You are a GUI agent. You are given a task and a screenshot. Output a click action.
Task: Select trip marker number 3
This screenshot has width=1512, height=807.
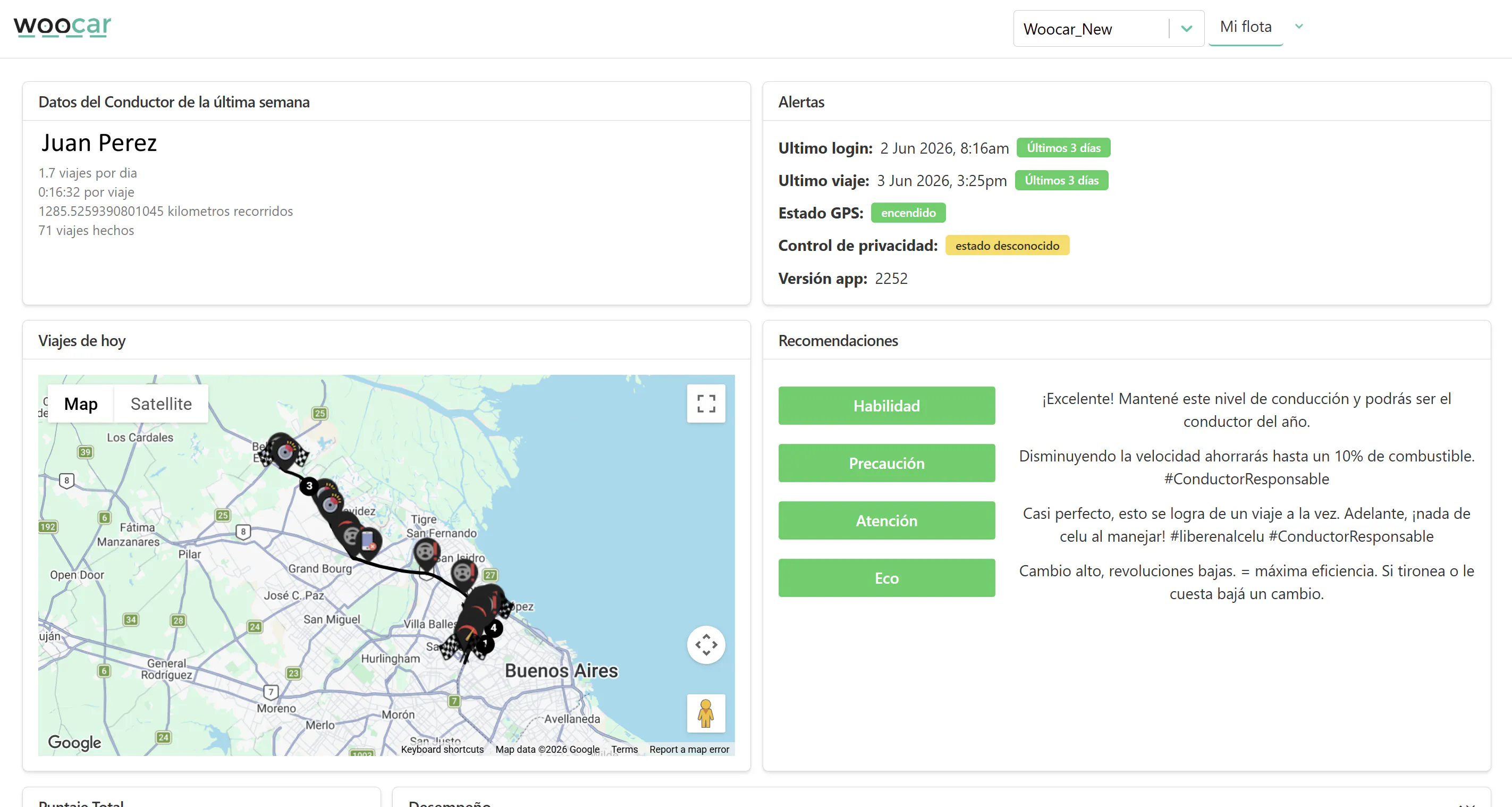tap(309, 486)
